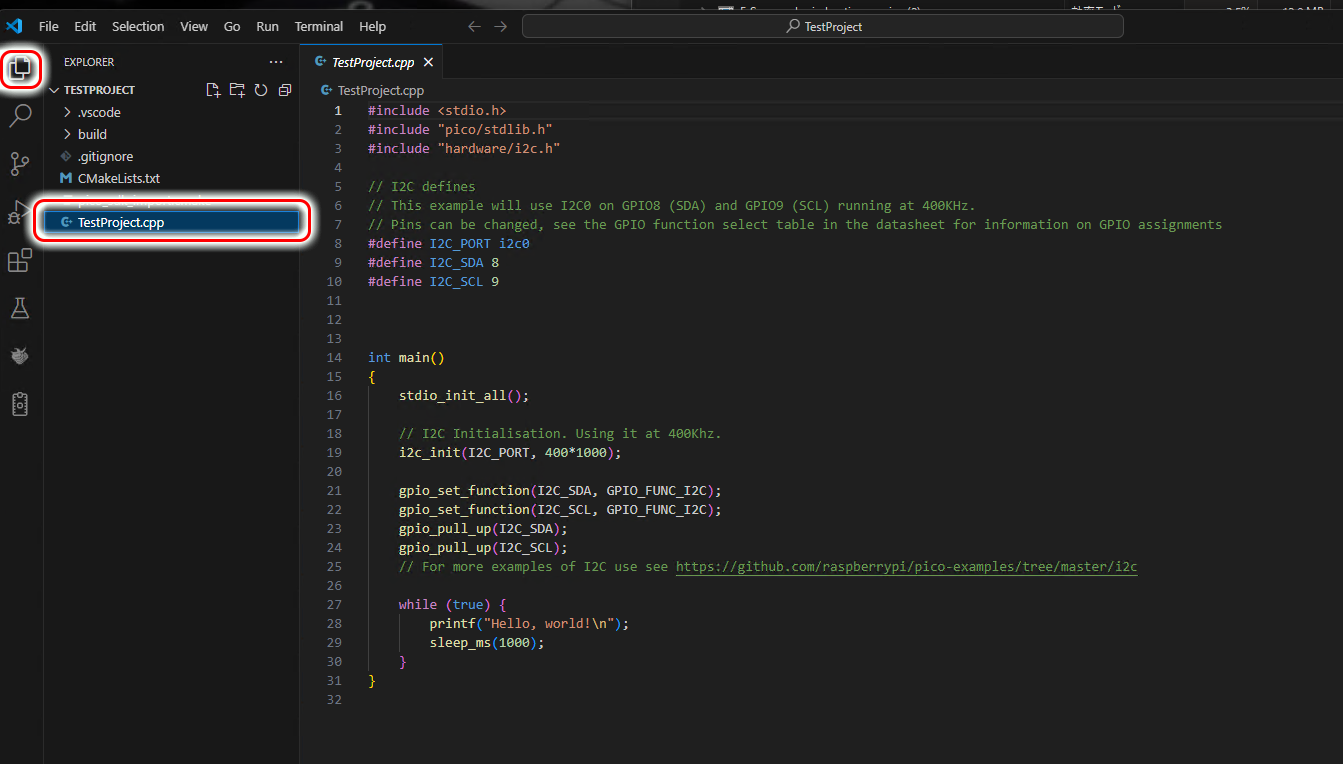1343x764 pixels.
Task: Open the Selection menu
Action: tap(138, 27)
